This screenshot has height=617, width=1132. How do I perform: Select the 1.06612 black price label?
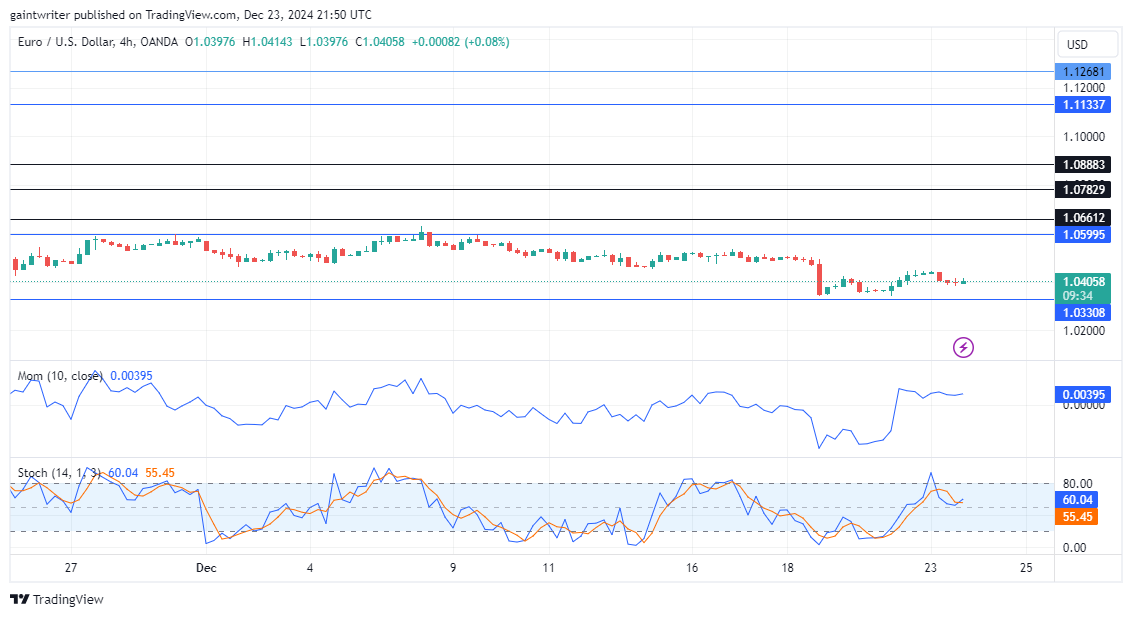1083,218
